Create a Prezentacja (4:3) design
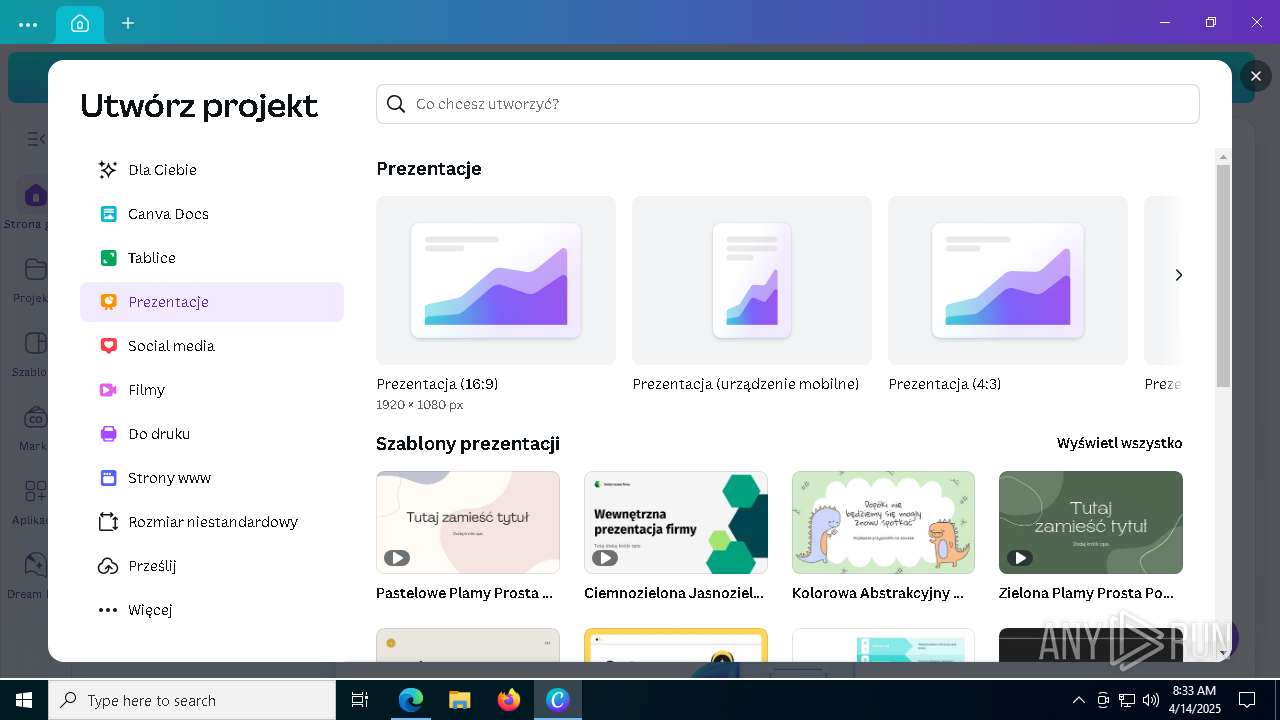Viewport: 1280px width, 720px height. (x=1008, y=280)
